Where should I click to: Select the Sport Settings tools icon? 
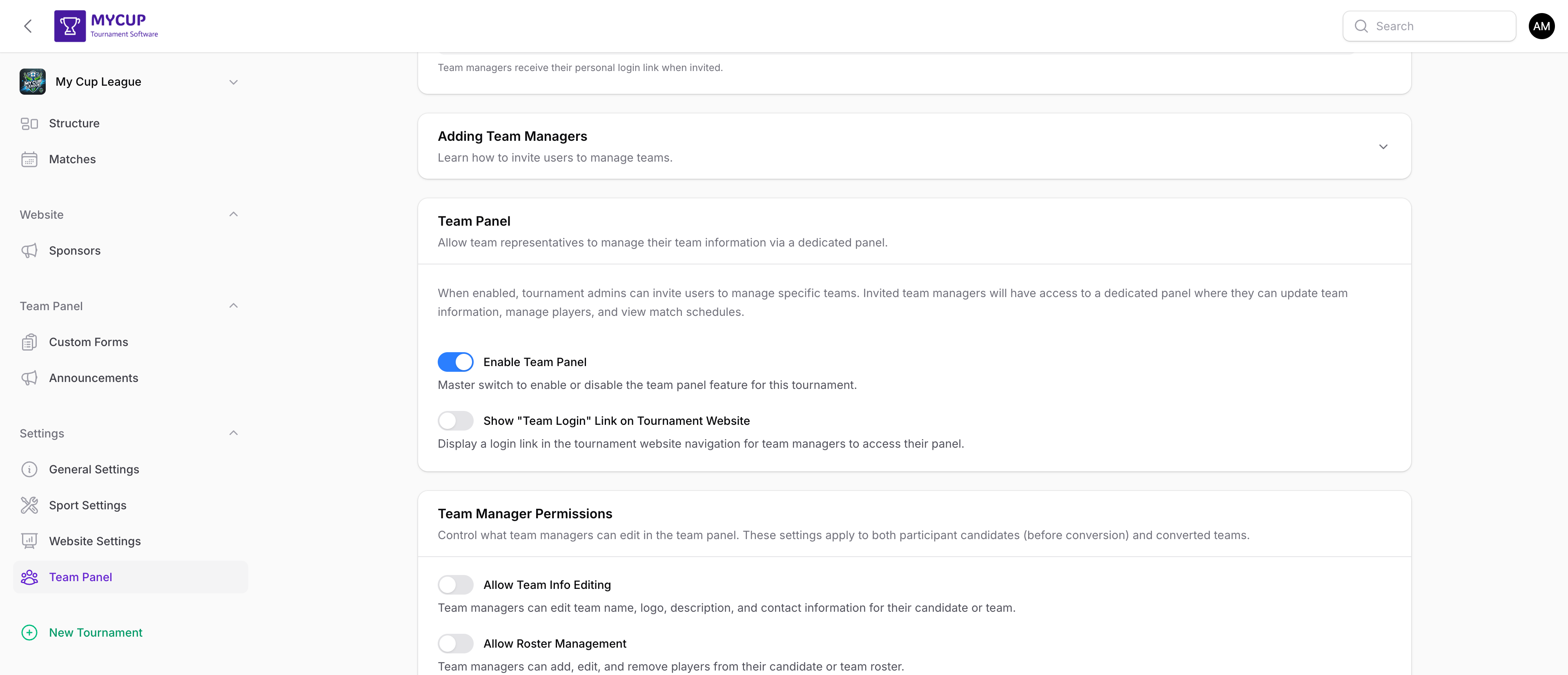point(30,505)
